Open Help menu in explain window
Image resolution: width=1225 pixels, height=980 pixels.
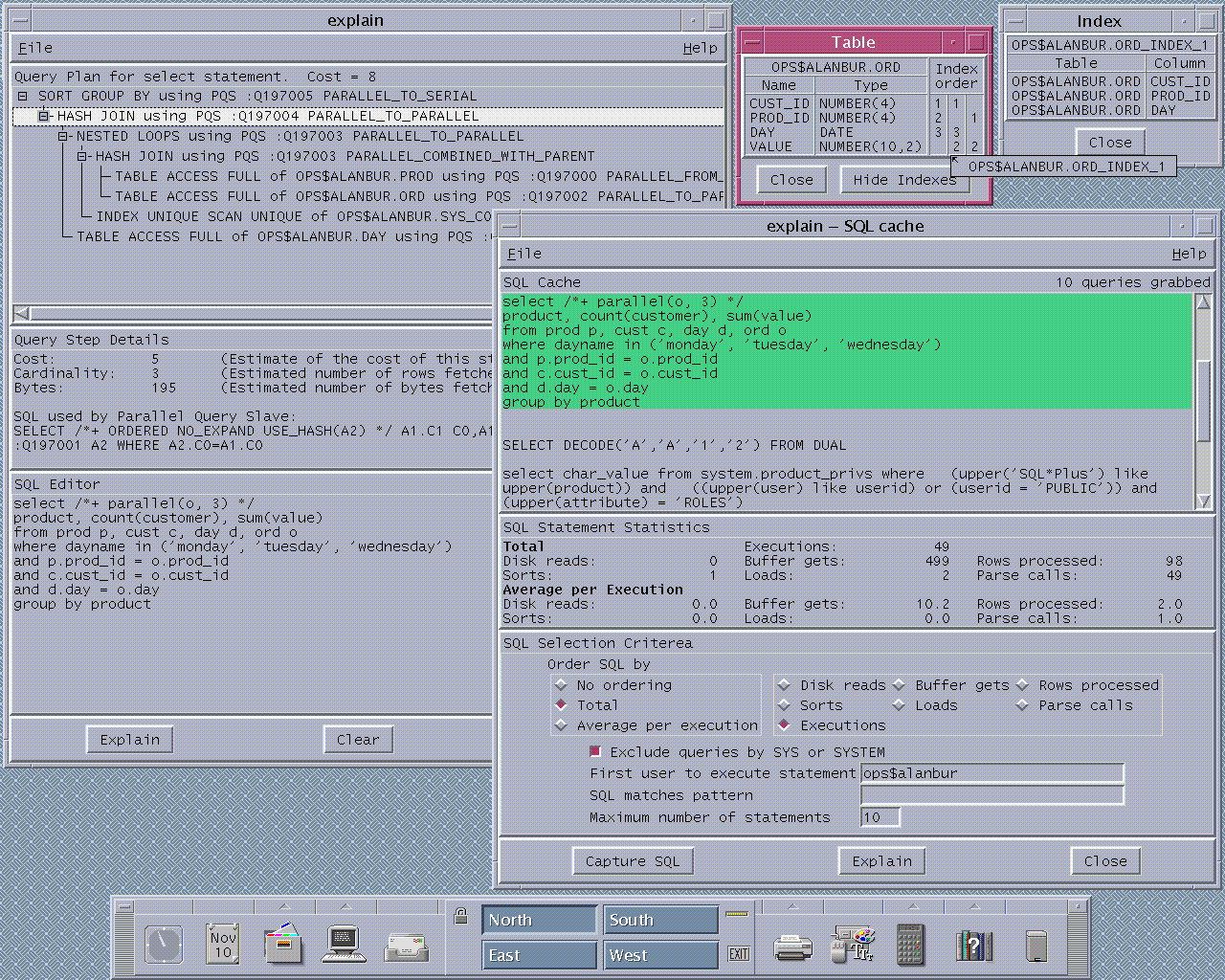[x=700, y=48]
